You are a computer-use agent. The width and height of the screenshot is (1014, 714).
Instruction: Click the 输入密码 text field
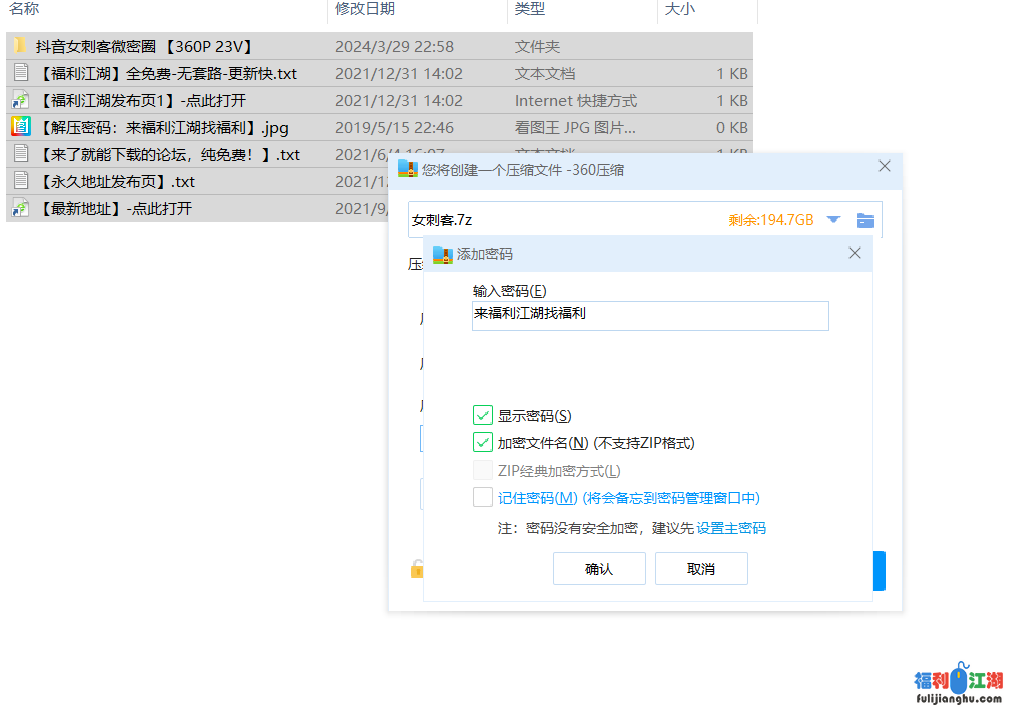click(x=650, y=315)
